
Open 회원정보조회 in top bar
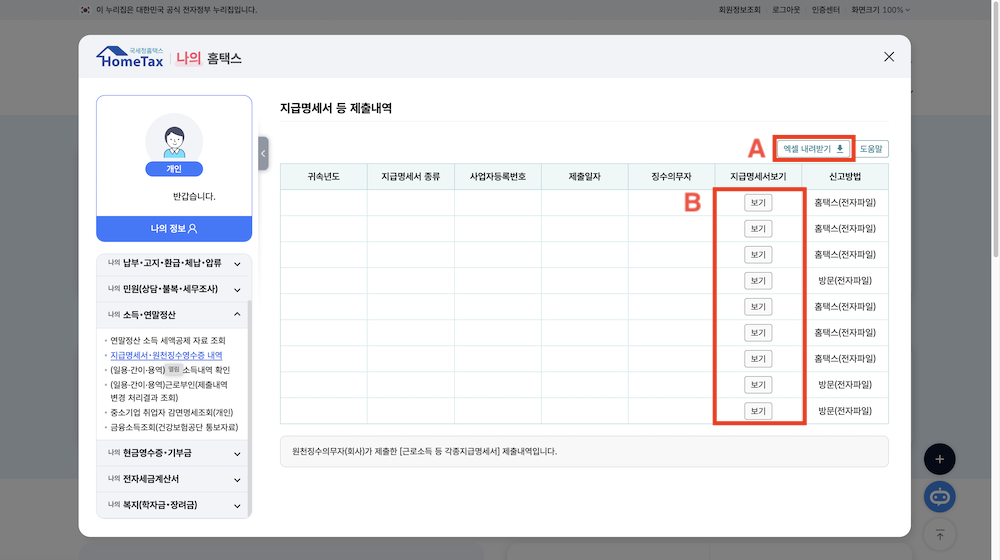click(x=740, y=10)
